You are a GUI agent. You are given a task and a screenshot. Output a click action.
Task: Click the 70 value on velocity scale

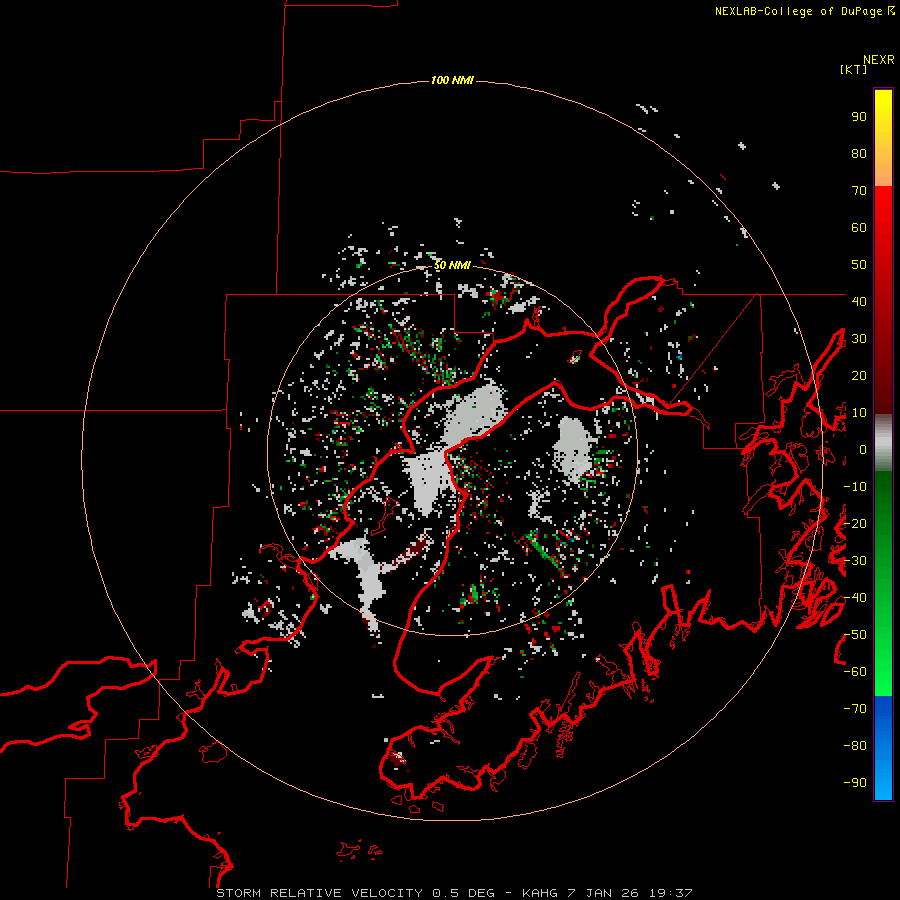[859, 191]
